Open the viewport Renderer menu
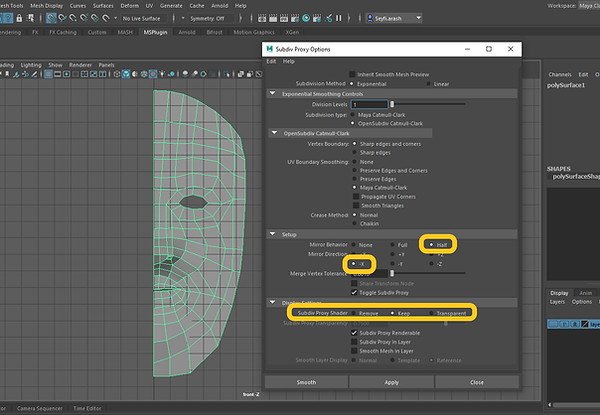600x415 pixels. (x=80, y=65)
